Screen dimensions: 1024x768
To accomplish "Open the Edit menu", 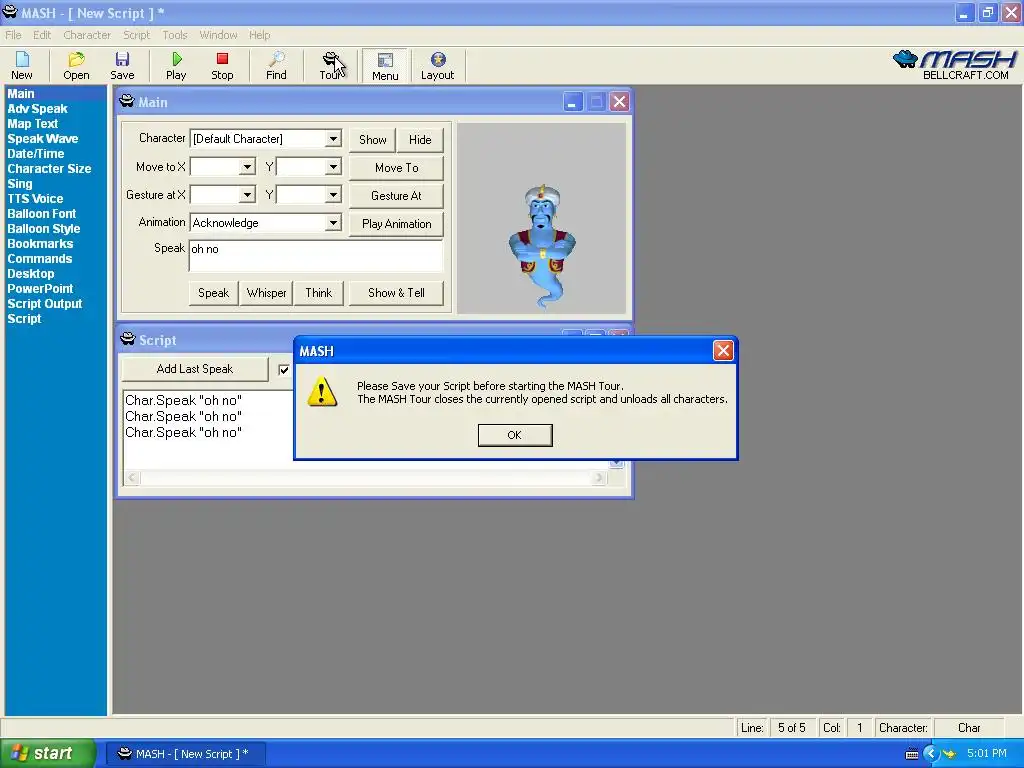I will click(x=42, y=35).
